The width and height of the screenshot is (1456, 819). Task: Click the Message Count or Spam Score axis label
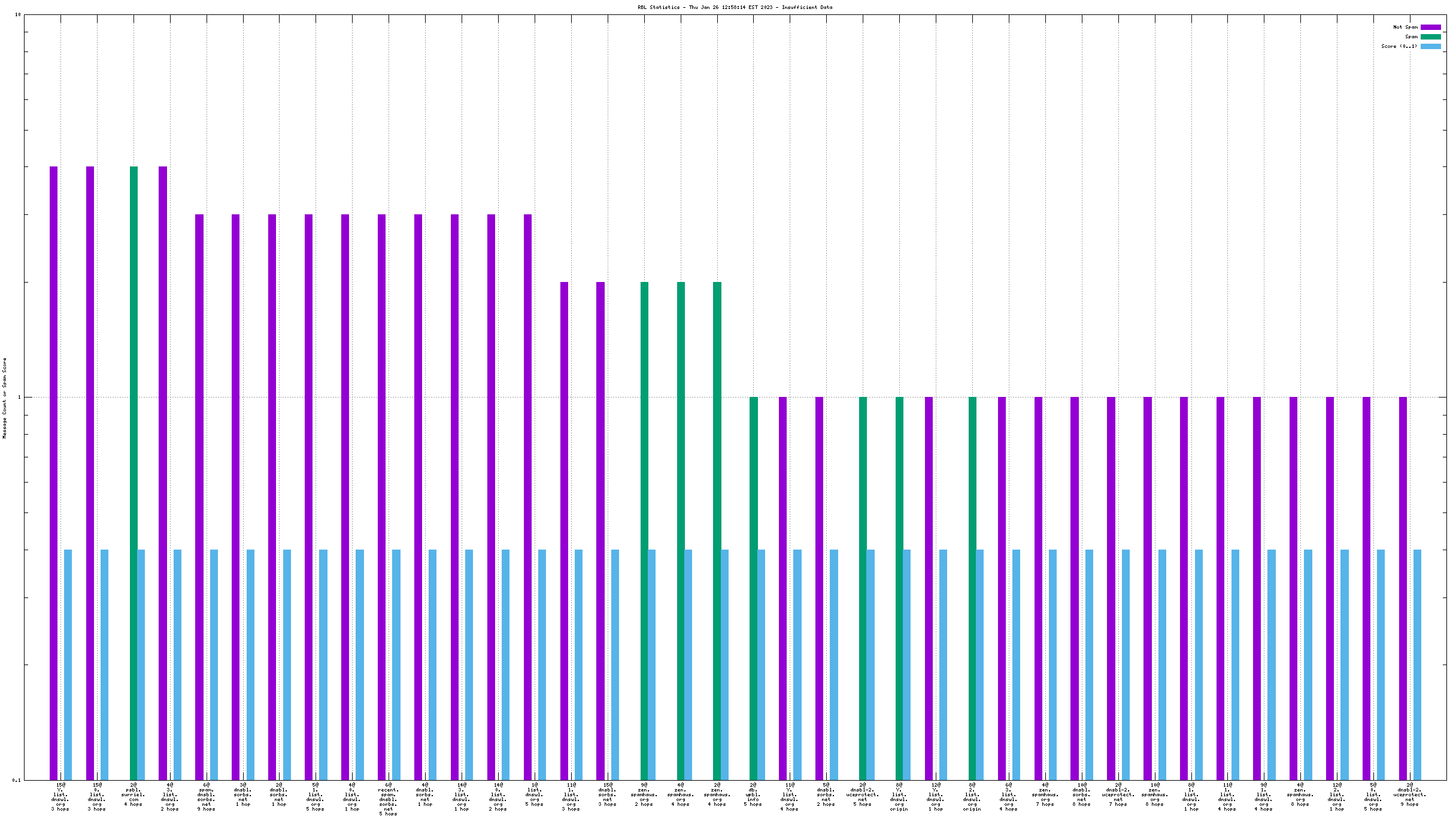click(5, 398)
